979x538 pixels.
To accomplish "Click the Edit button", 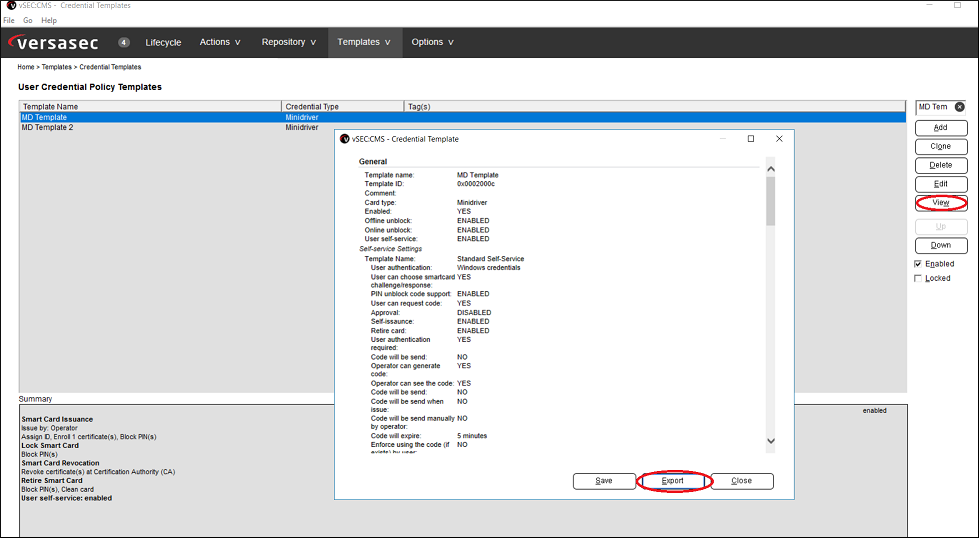I will pos(941,183).
